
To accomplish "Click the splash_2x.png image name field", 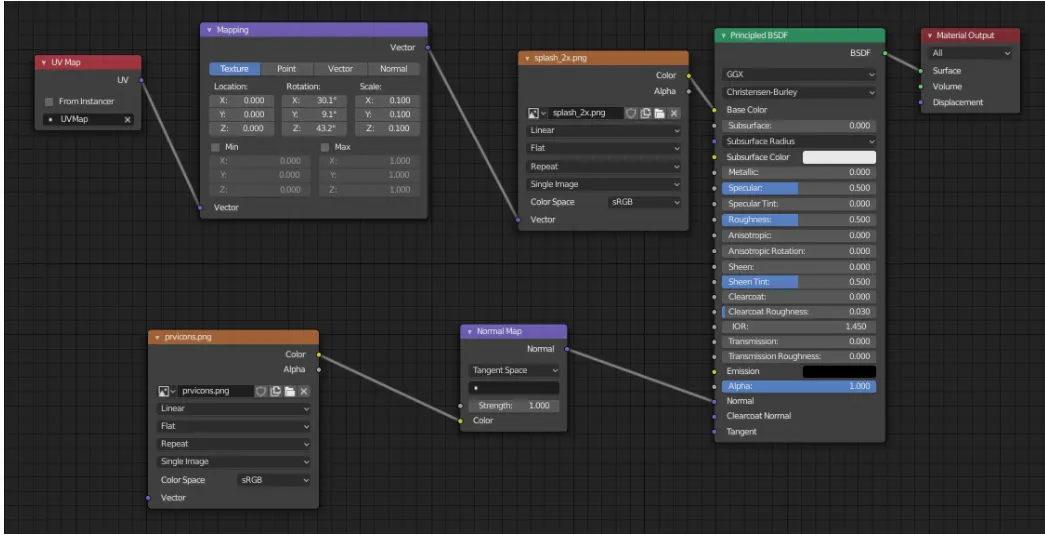I will point(585,113).
